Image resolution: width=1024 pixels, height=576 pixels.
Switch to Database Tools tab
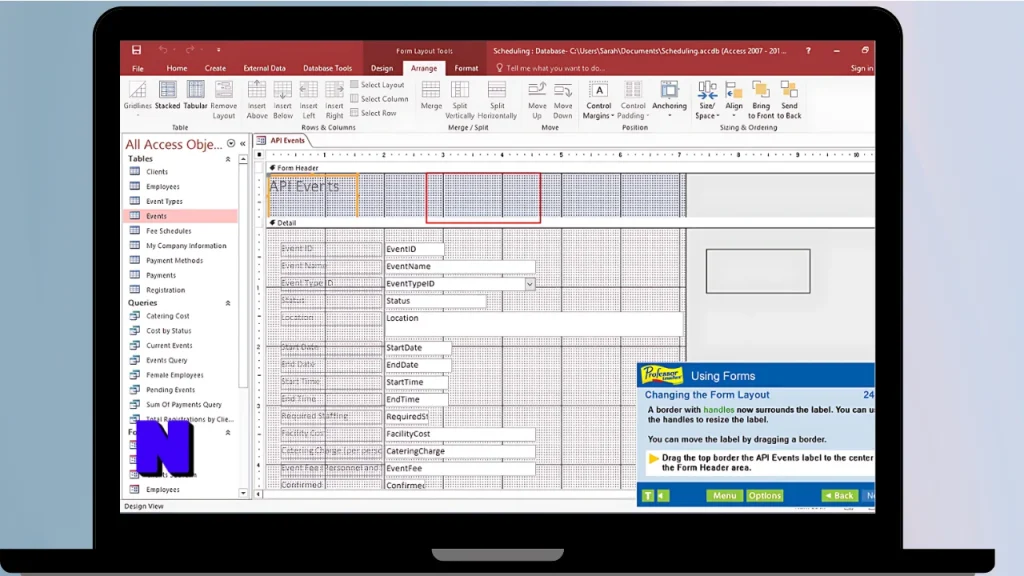[327, 68]
